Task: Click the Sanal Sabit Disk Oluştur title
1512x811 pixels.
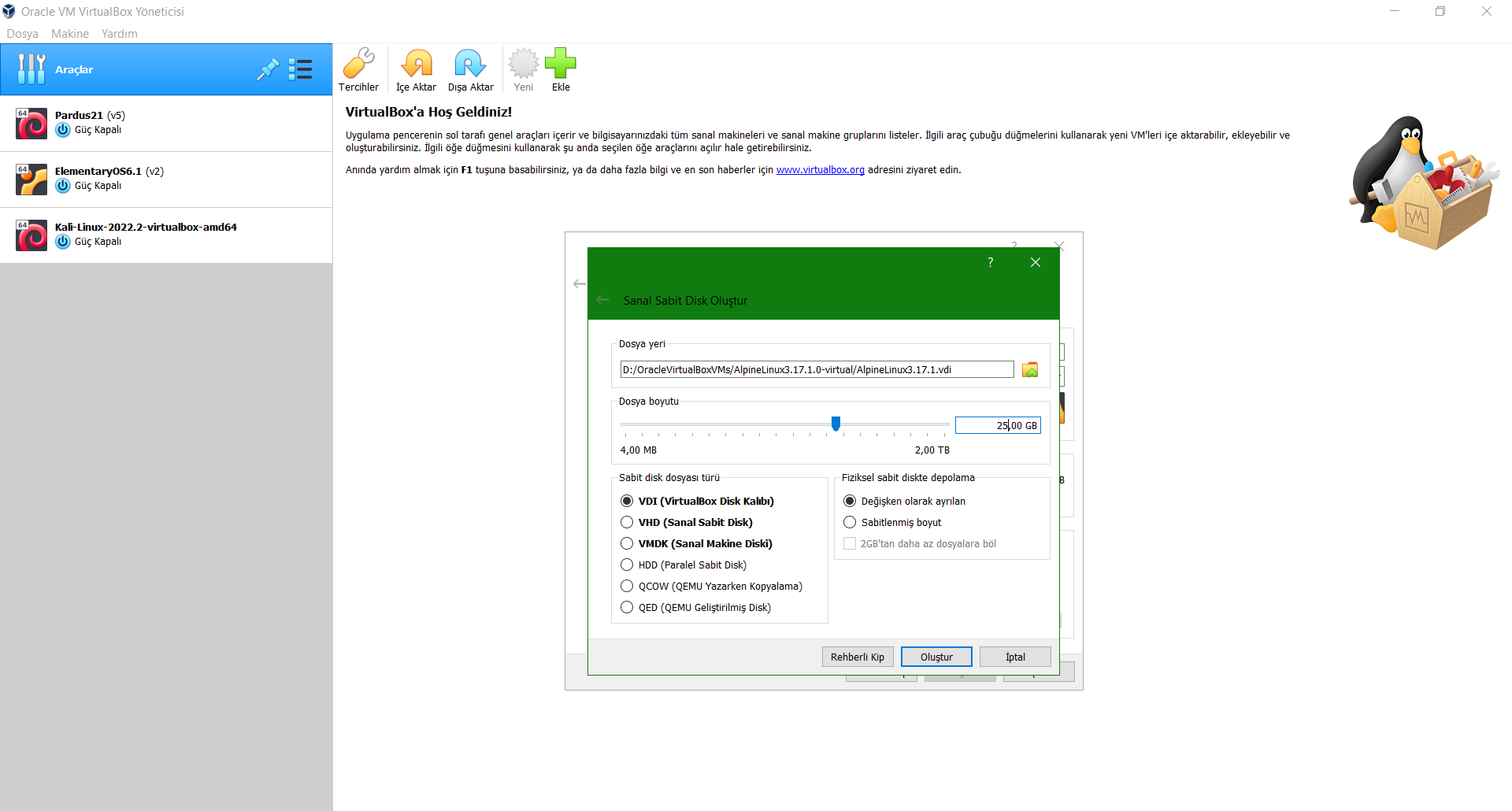Action: [685, 301]
